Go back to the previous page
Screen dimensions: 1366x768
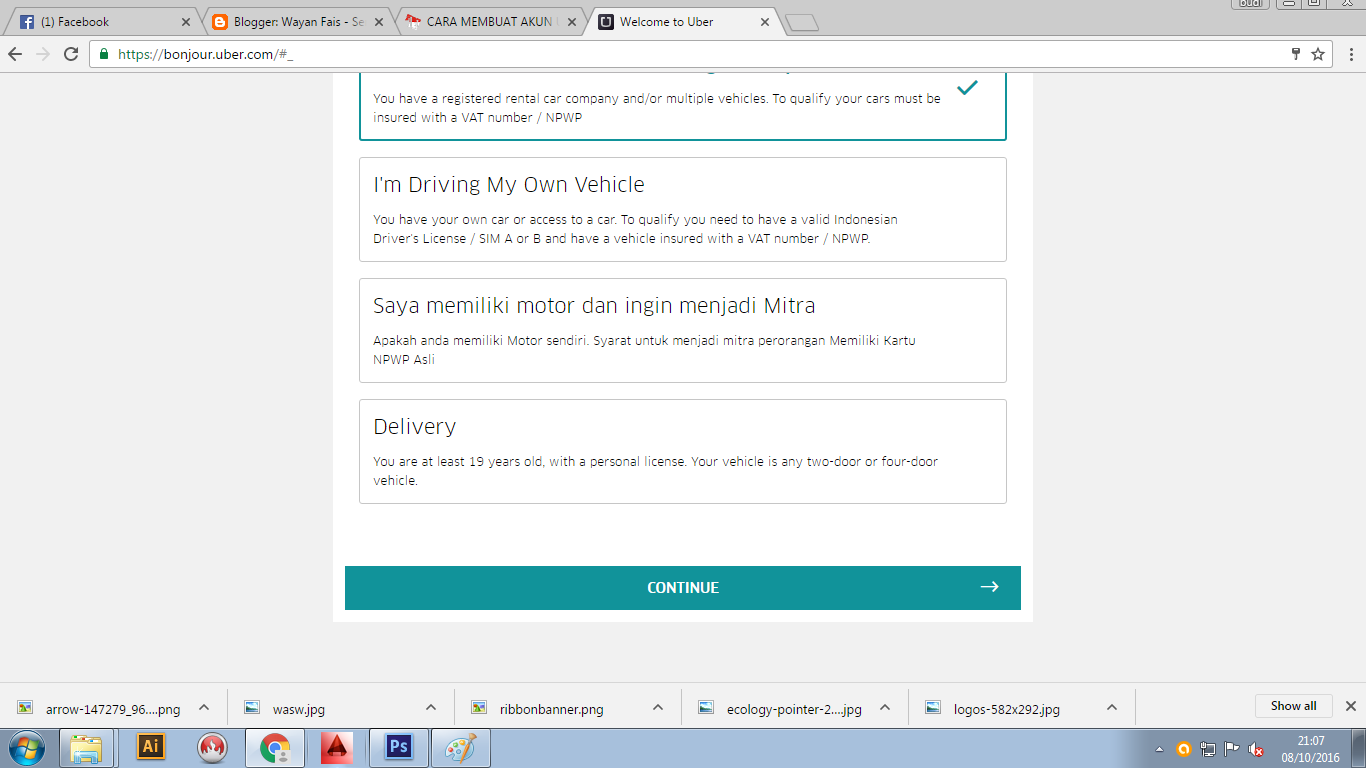point(15,54)
